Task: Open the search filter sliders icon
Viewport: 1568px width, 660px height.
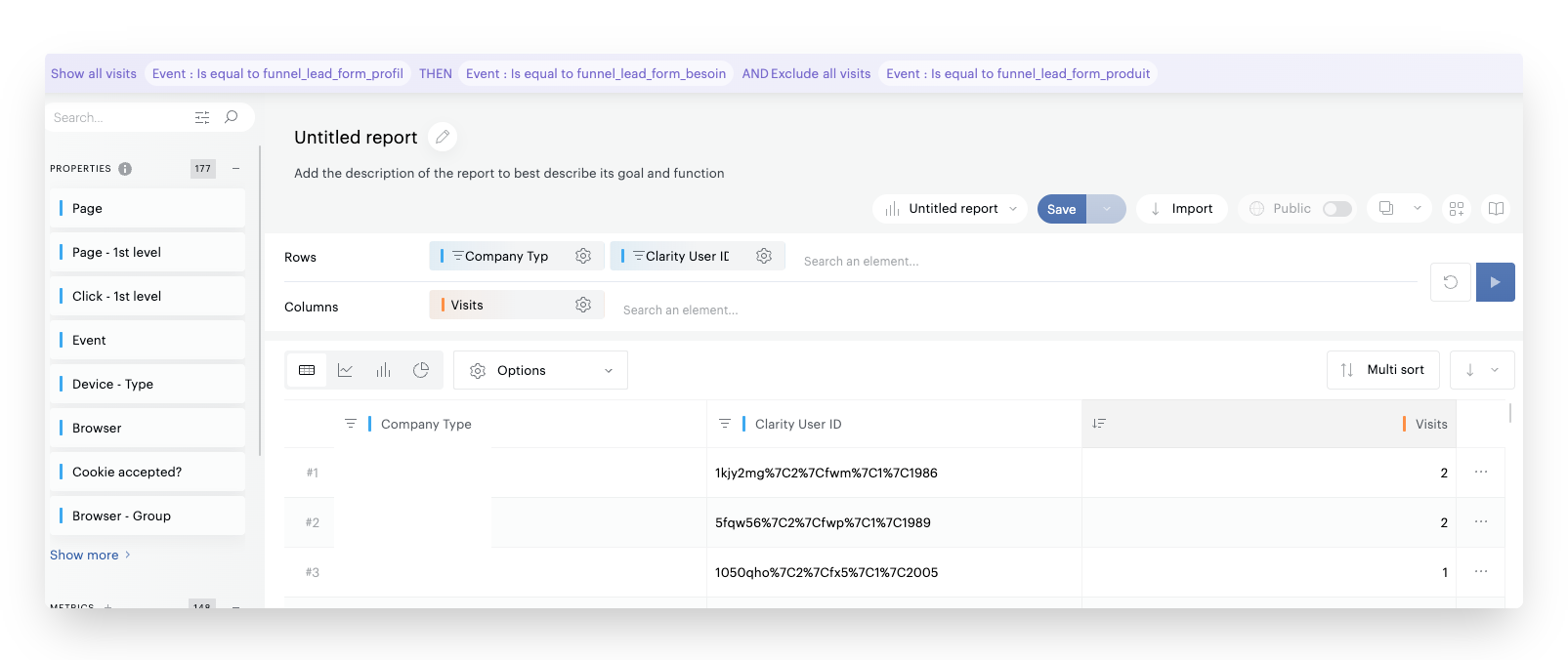Action: click(202, 118)
